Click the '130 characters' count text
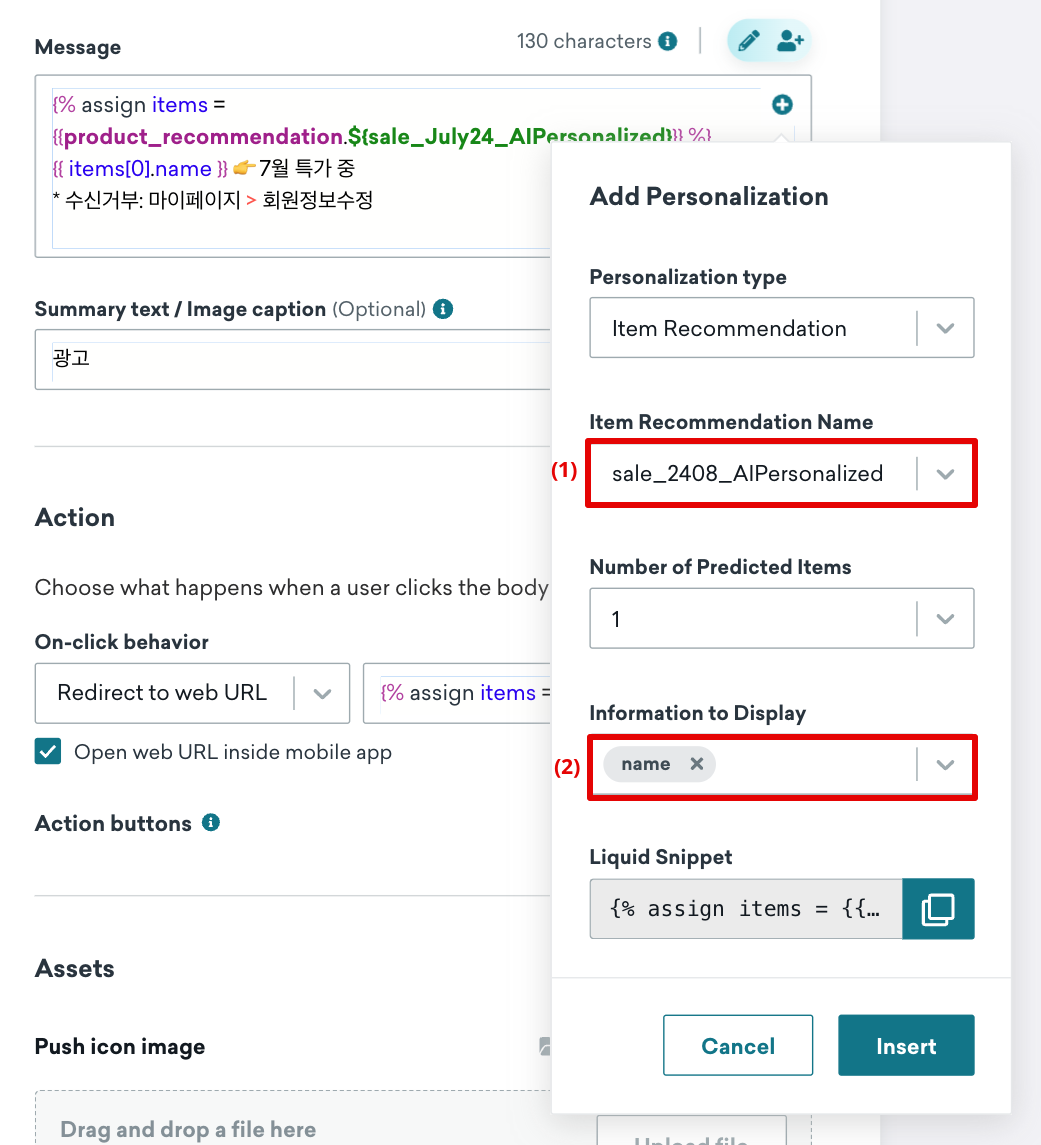The image size is (1041, 1145). 584,41
